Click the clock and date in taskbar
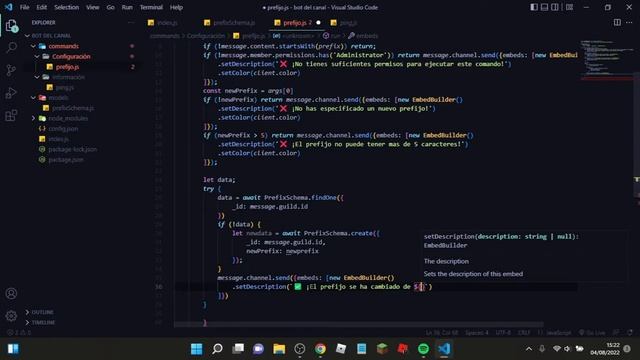 click(x=605, y=349)
